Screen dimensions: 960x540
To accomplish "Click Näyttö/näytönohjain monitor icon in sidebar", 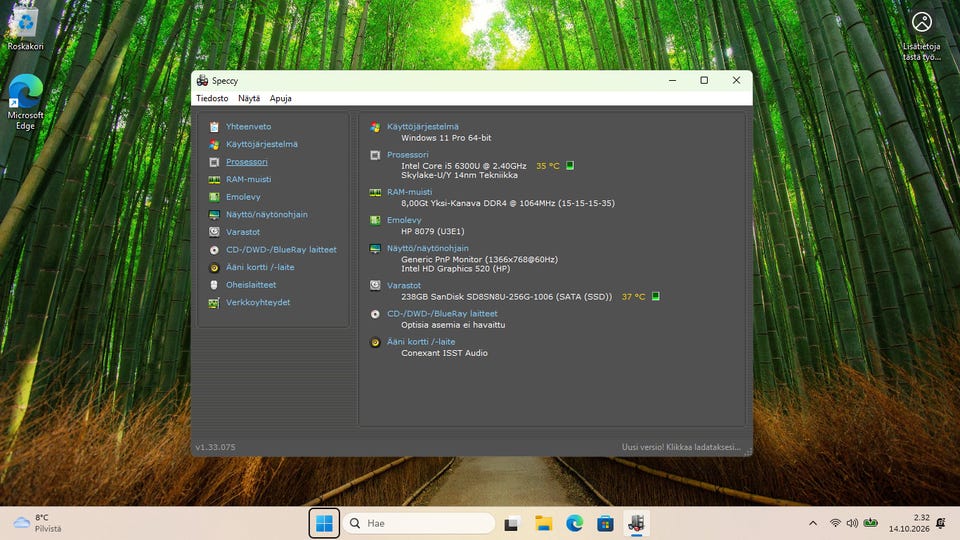I will click(214, 215).
